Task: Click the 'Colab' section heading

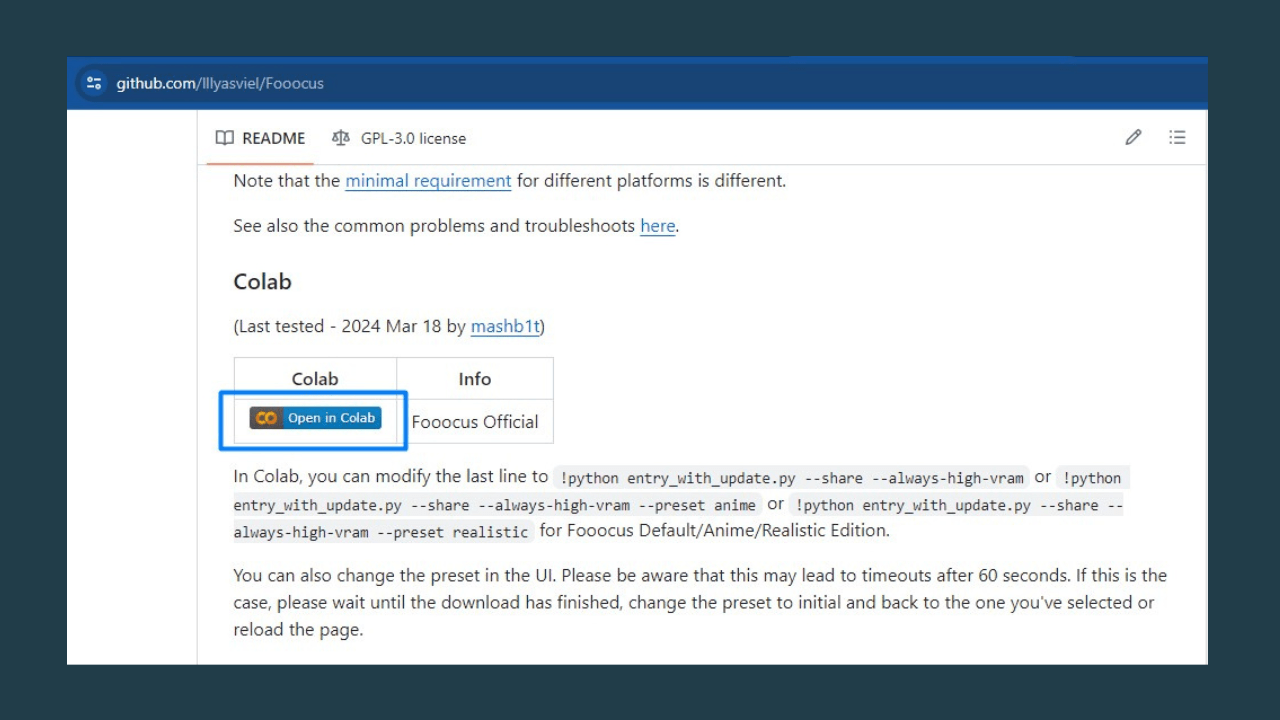Action: click(x=262, y=282)
